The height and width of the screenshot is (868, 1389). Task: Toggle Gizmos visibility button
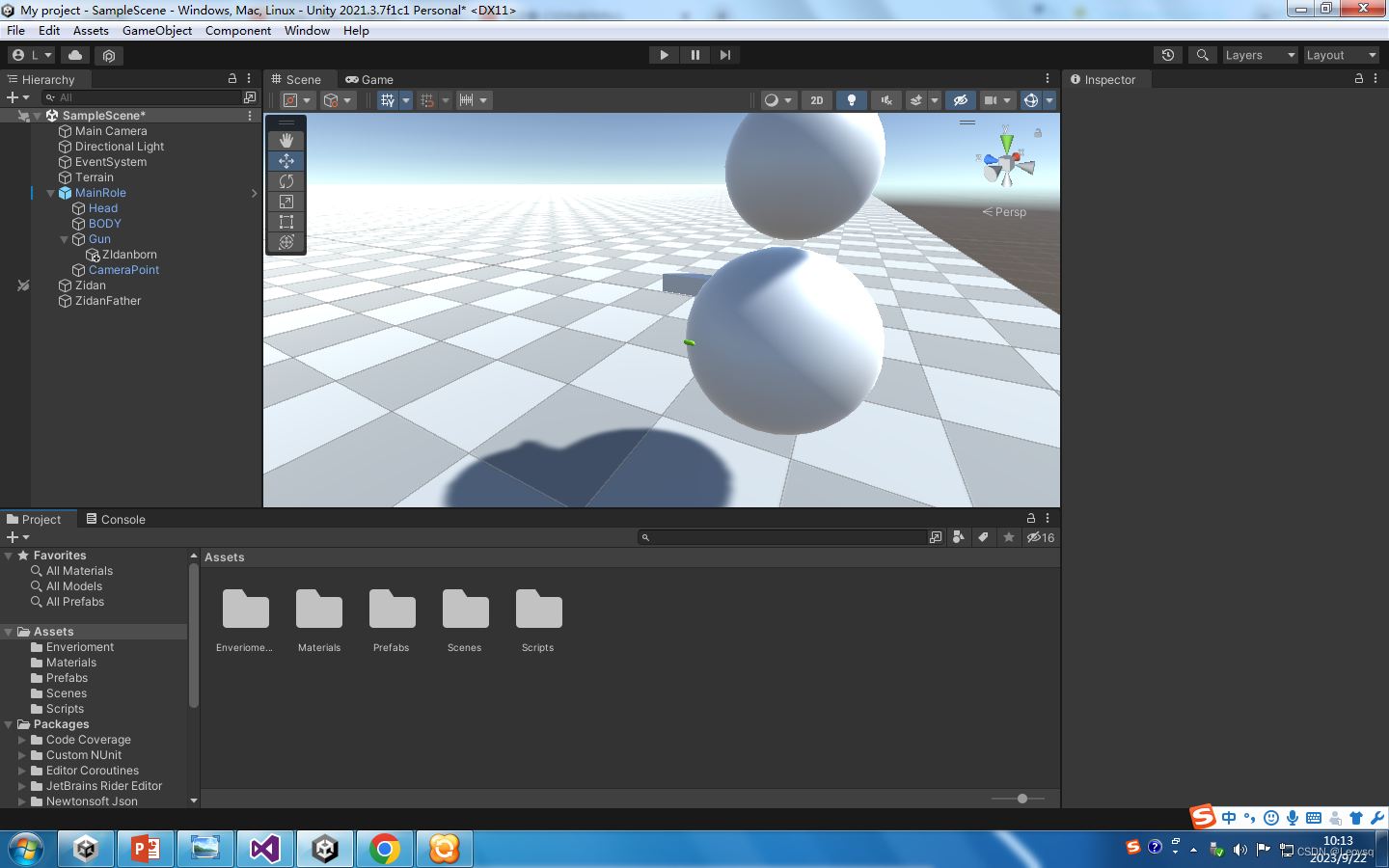pyautogui.click(x=1030, y=100)
